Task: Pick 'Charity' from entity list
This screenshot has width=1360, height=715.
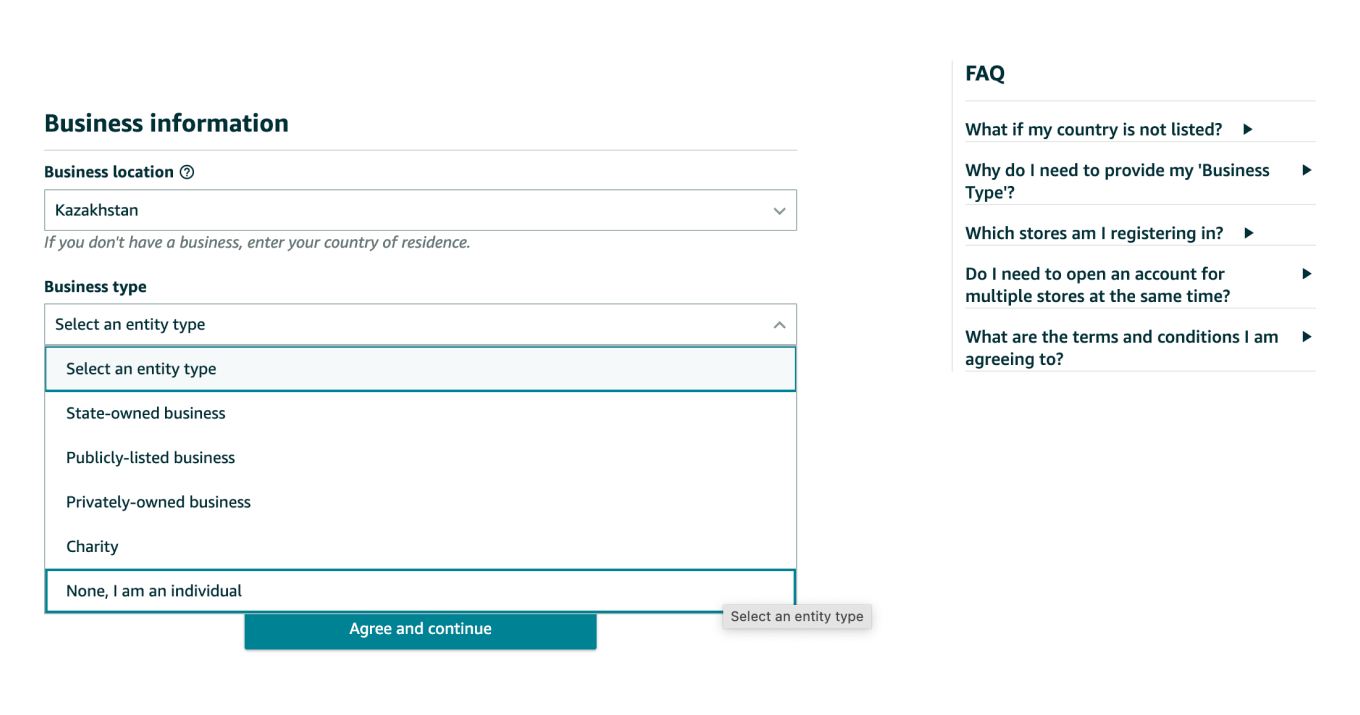Action: point(92,547)
